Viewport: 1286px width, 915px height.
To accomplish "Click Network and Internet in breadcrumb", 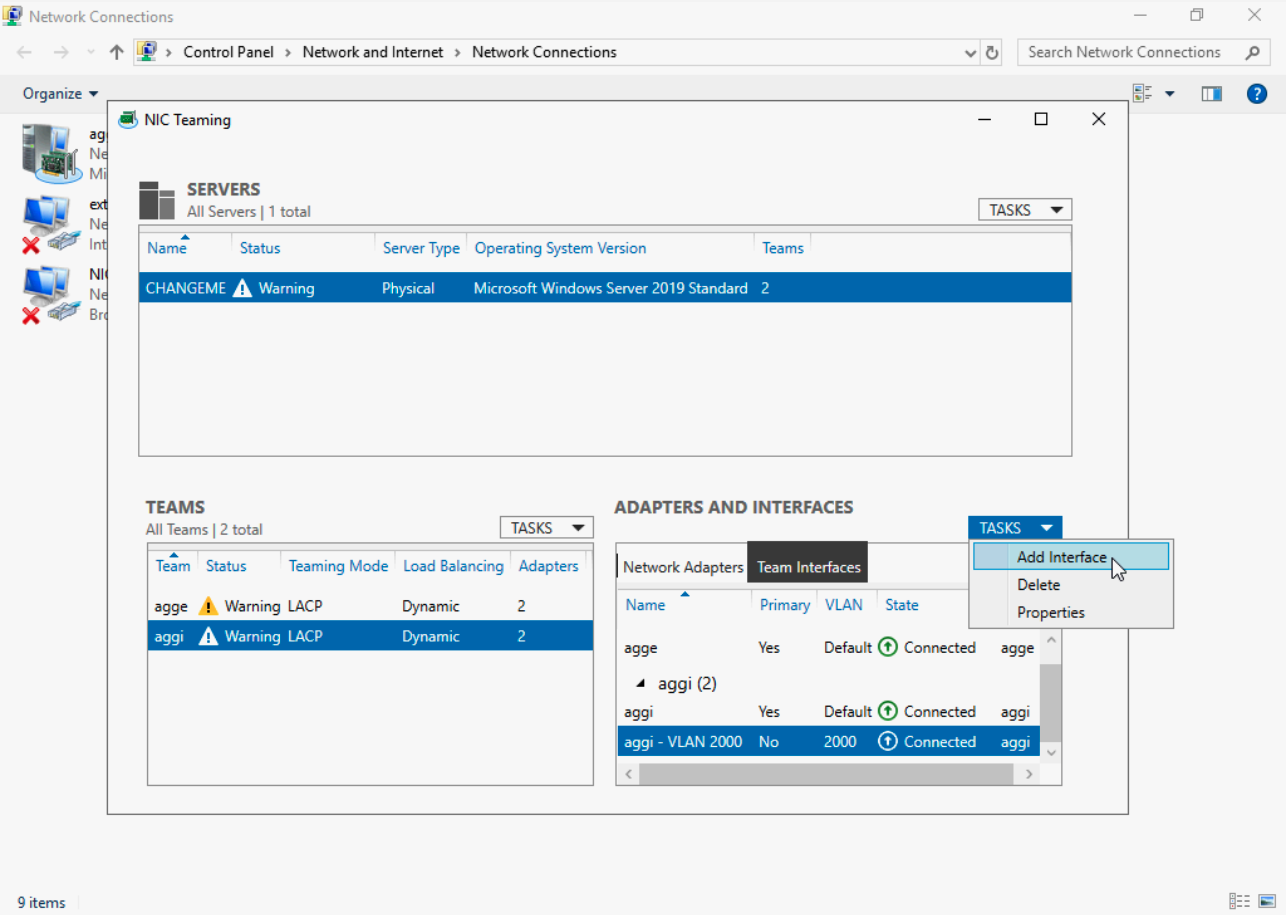I will pyautogui.click(x=373, y=52).
